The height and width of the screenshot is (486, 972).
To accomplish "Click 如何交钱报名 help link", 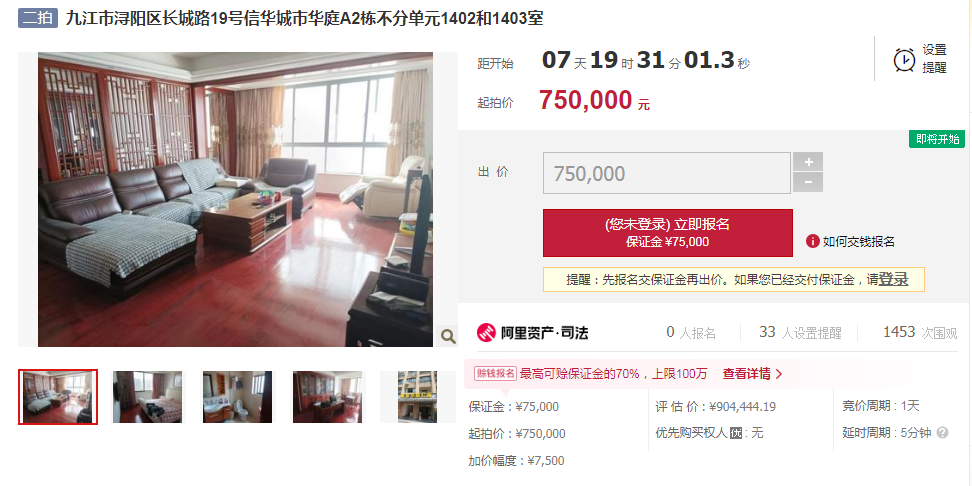I will 859,242.
